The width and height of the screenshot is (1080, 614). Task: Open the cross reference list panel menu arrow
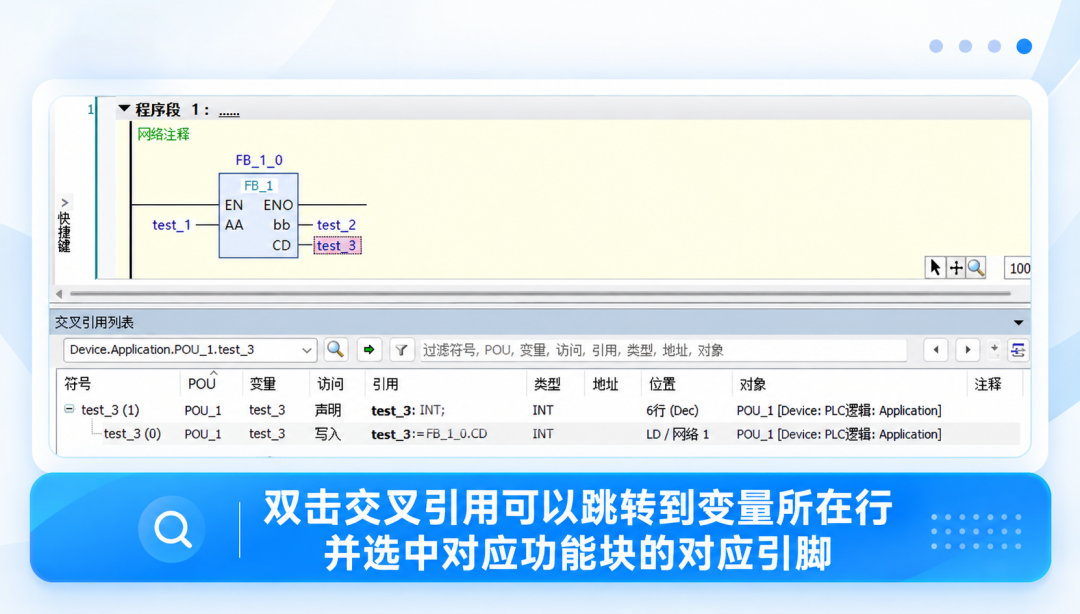tap(1018, 323)
